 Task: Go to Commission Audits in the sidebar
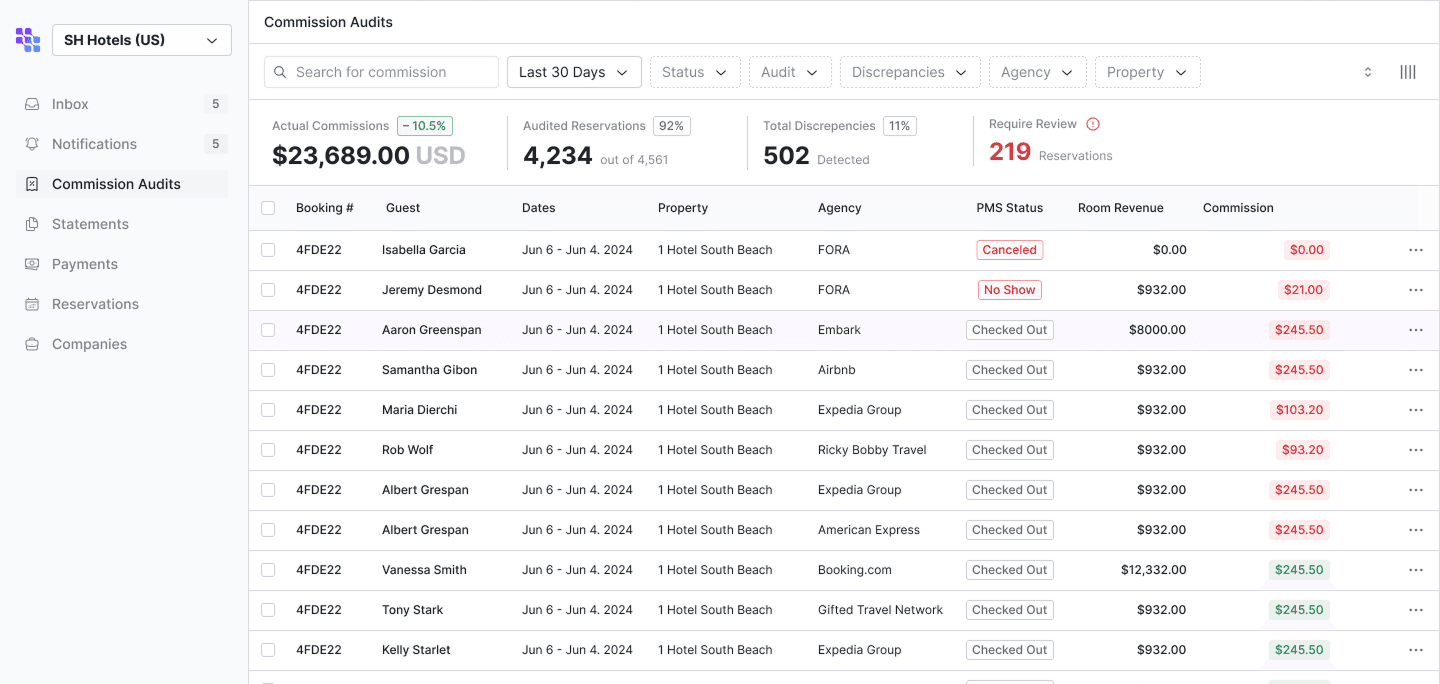pyautogui.click(x=115, y=184)
